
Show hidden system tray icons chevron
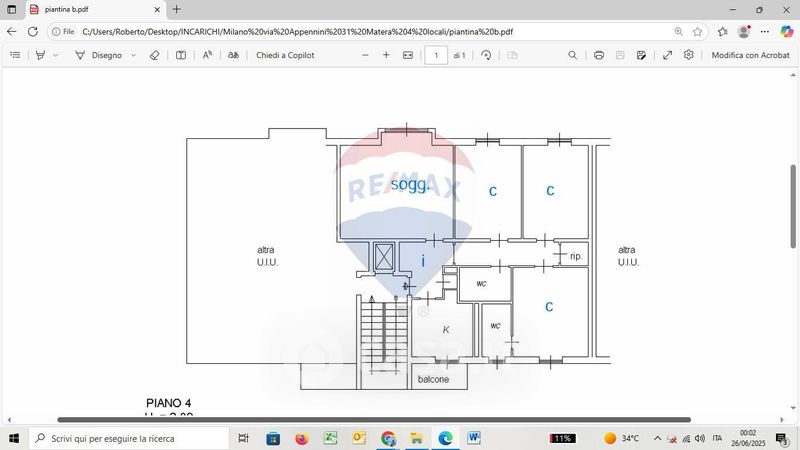[657, 438]
